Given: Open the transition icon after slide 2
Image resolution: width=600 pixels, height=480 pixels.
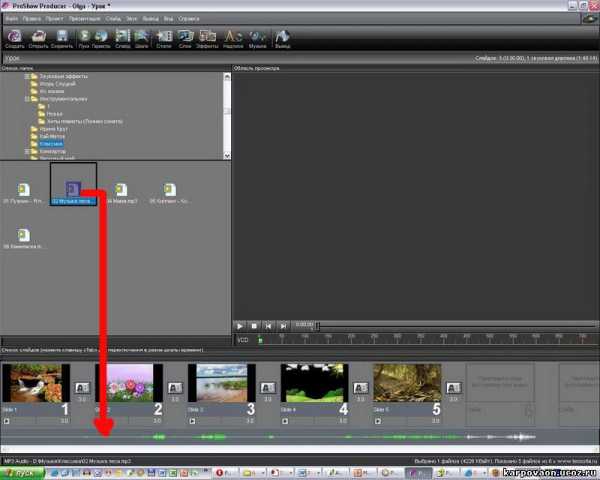Looking at the screenshot, I should pyautogui.click(x=175, y=388).
